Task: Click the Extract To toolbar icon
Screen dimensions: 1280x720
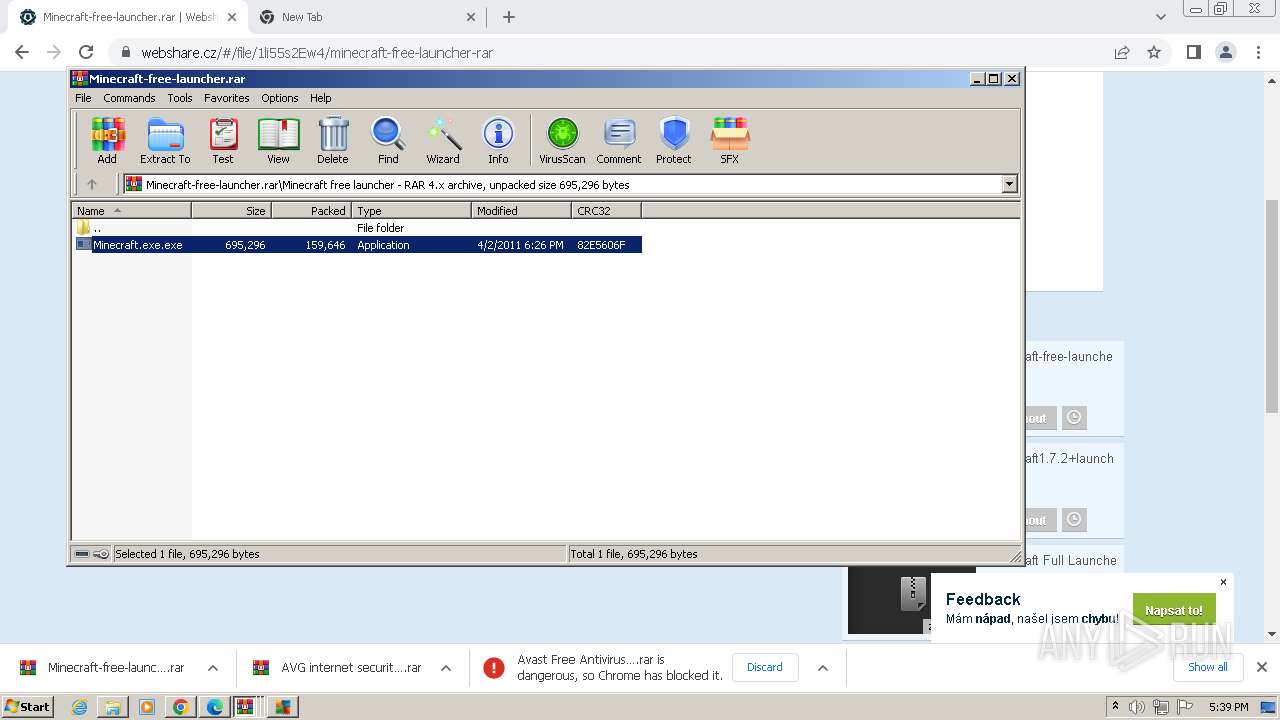Action: click(x=165, y=140)
